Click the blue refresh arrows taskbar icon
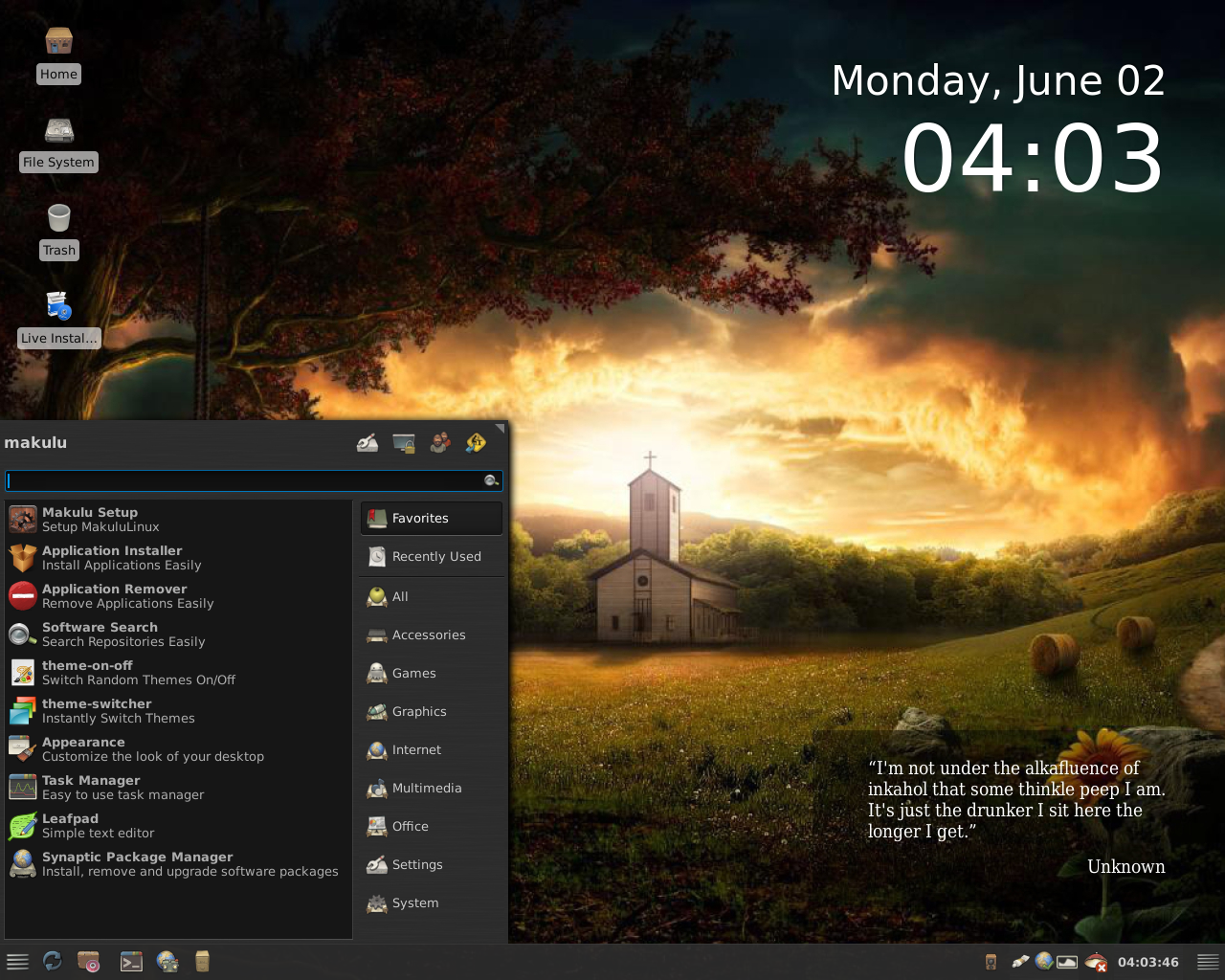 coord(53,962)
